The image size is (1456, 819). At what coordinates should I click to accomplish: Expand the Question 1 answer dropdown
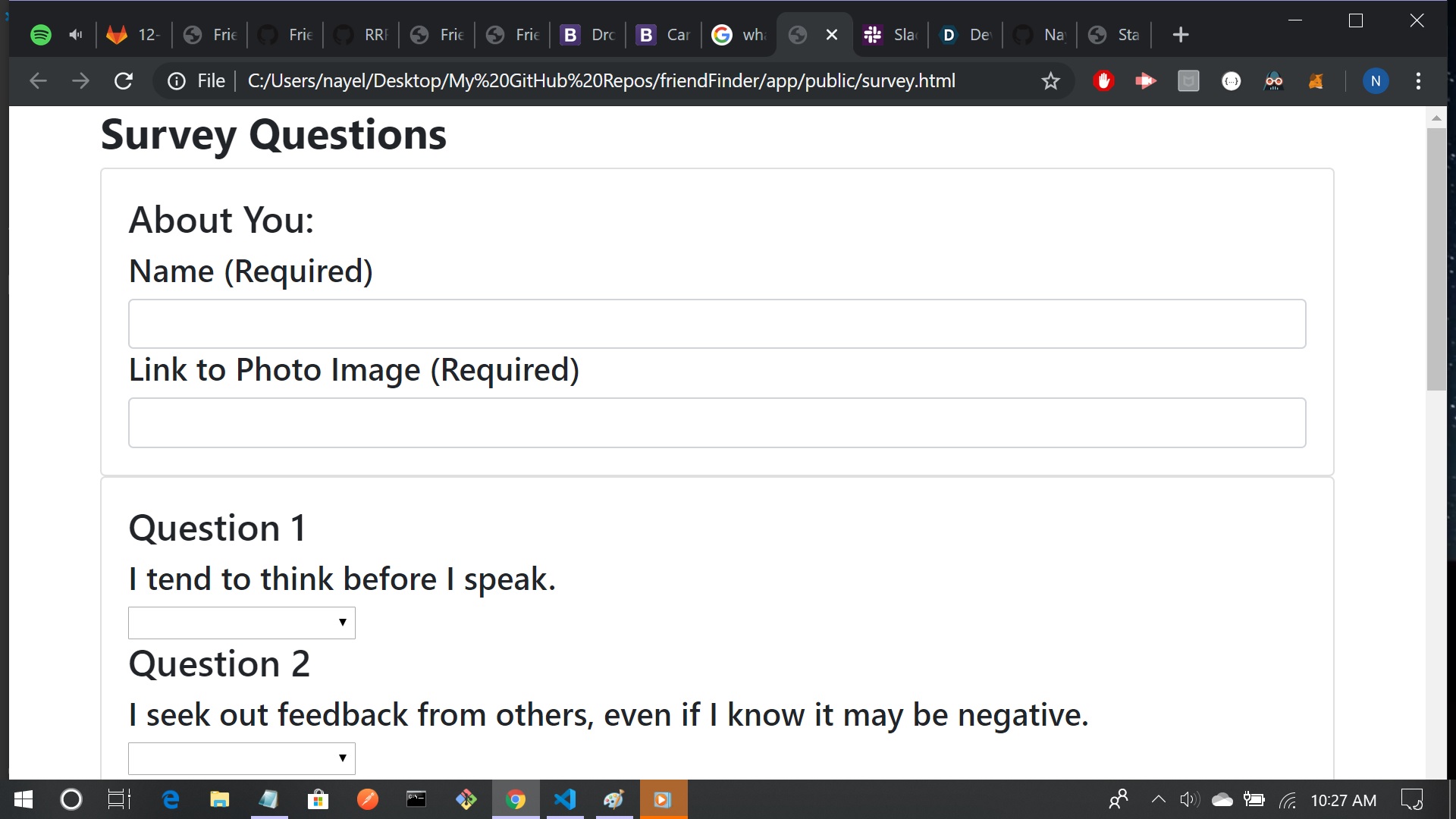pos(241,623)
